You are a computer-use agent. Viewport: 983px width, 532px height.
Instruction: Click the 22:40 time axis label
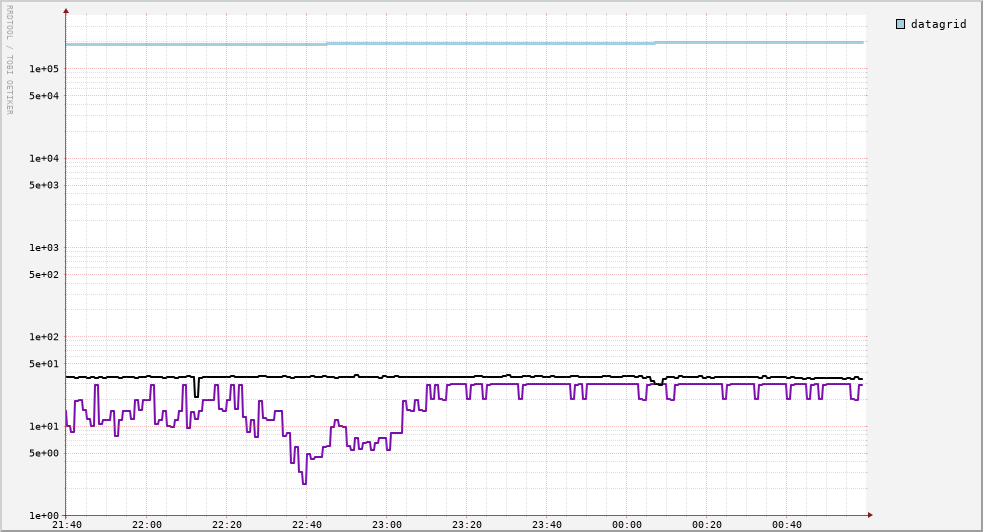(x=307, y=525)
